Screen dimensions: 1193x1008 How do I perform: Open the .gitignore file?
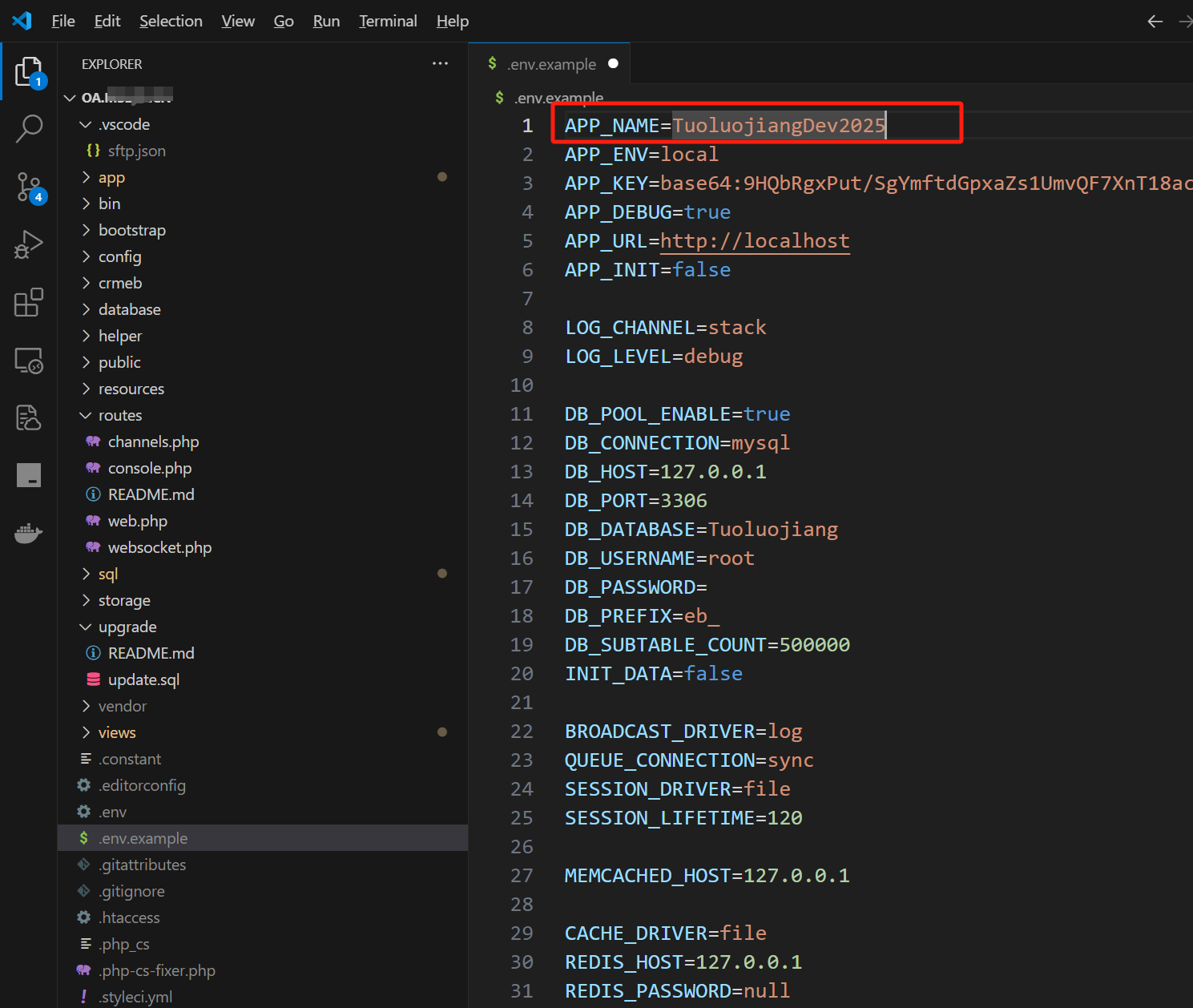coord(263,891)
